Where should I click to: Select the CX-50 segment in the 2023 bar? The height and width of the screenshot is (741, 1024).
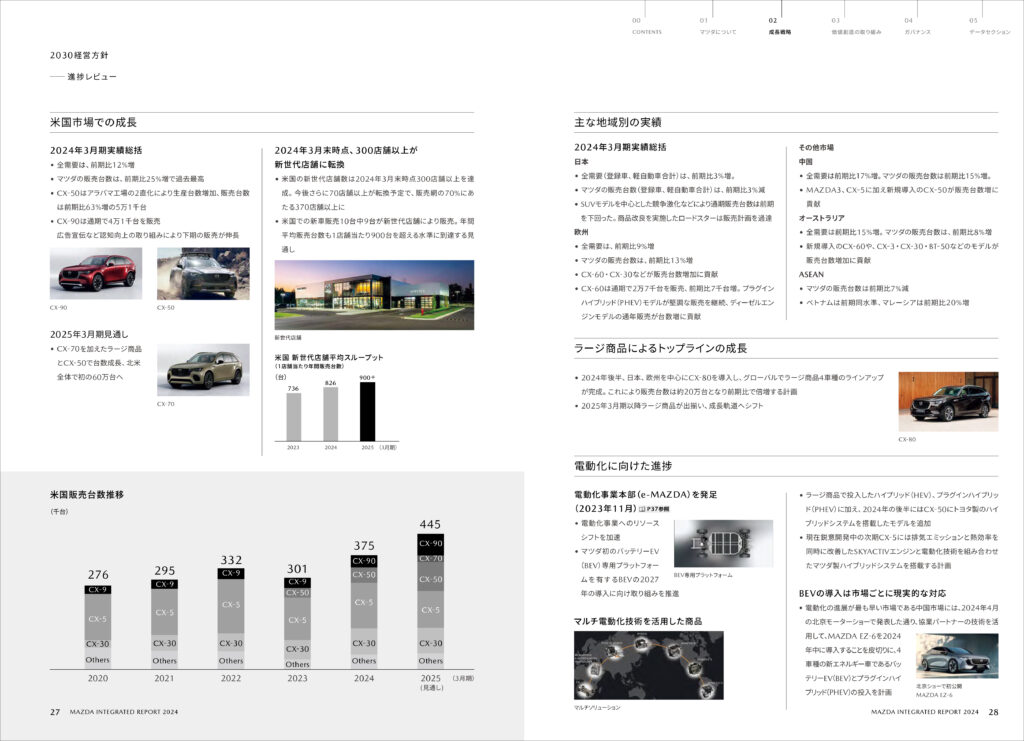point(297,593)
